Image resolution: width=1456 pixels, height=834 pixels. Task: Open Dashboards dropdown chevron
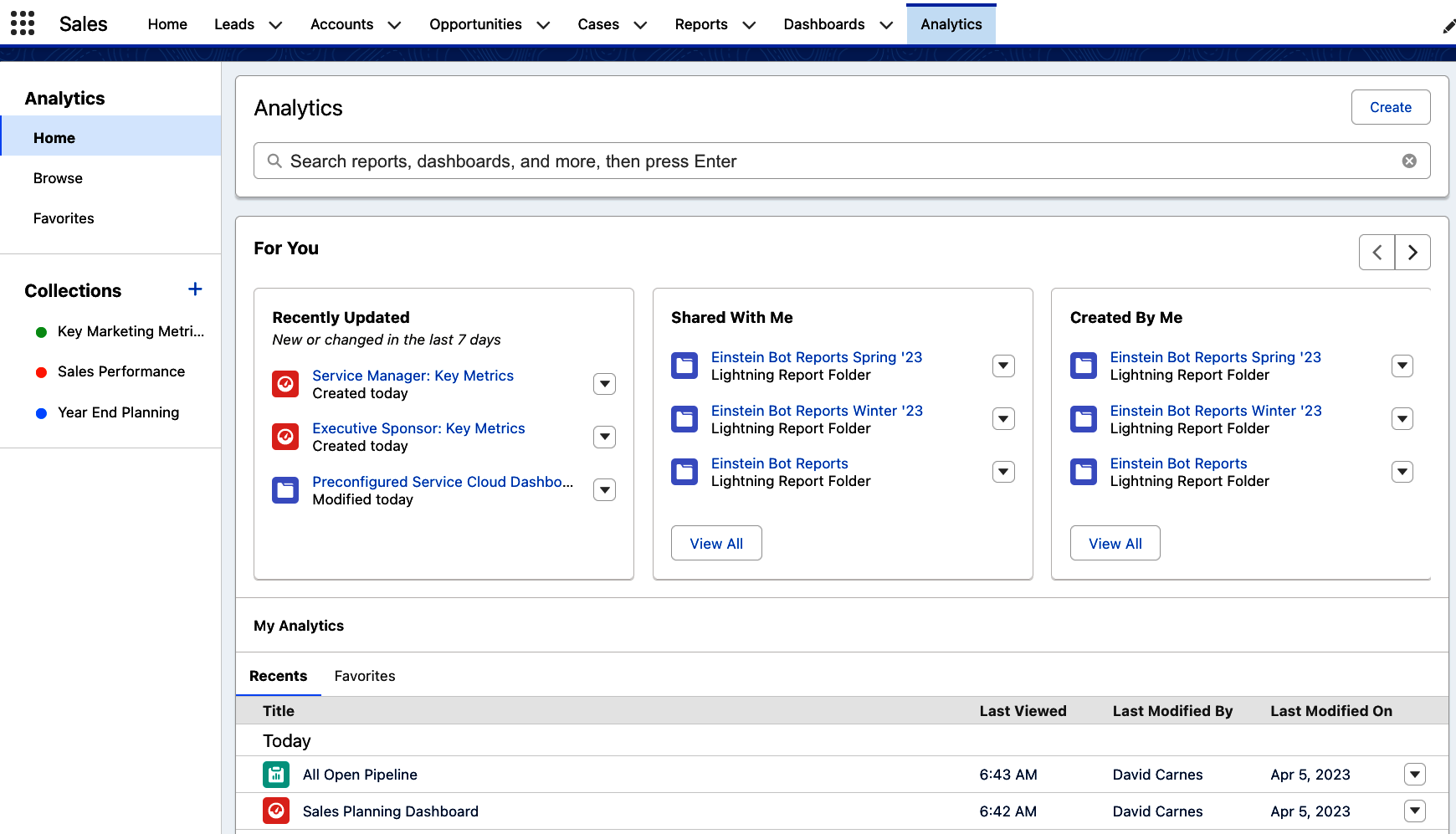pyautogui.click(x=886, y=25)
